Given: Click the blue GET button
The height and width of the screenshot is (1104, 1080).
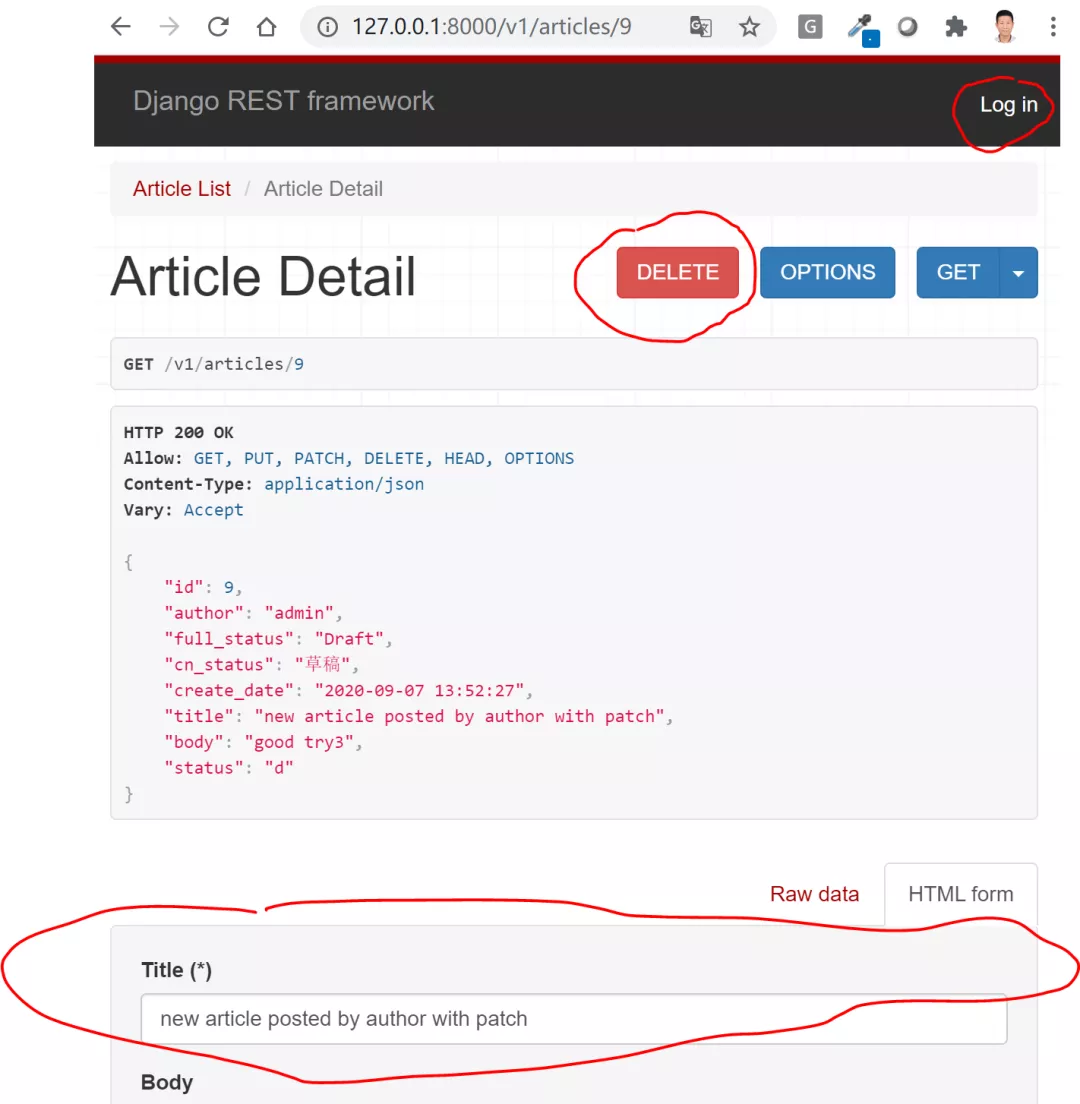Looking at the screenshot, I should [x=957, y=272].
